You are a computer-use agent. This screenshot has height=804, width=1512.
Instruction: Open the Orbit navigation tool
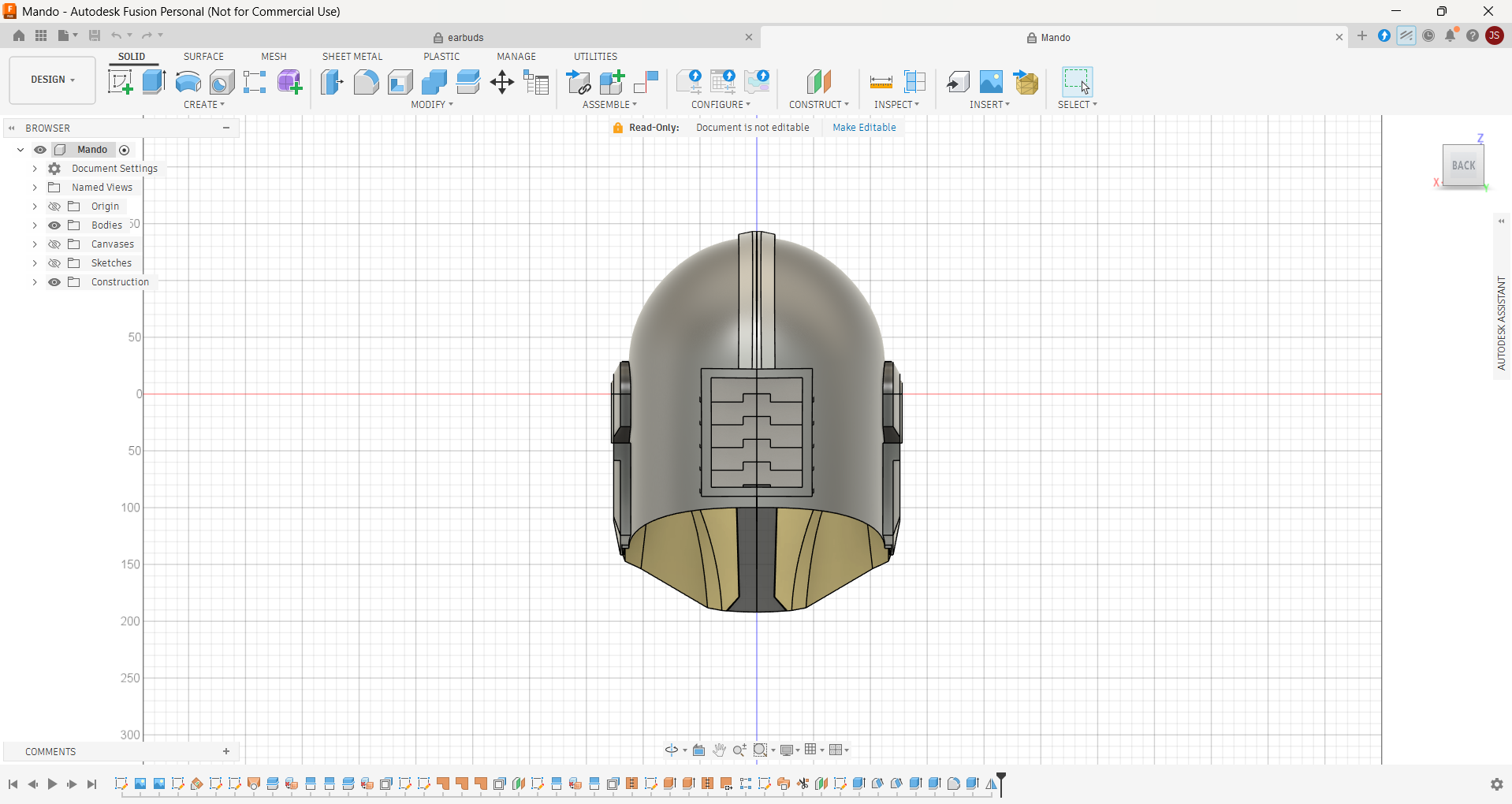coord(671,750)
